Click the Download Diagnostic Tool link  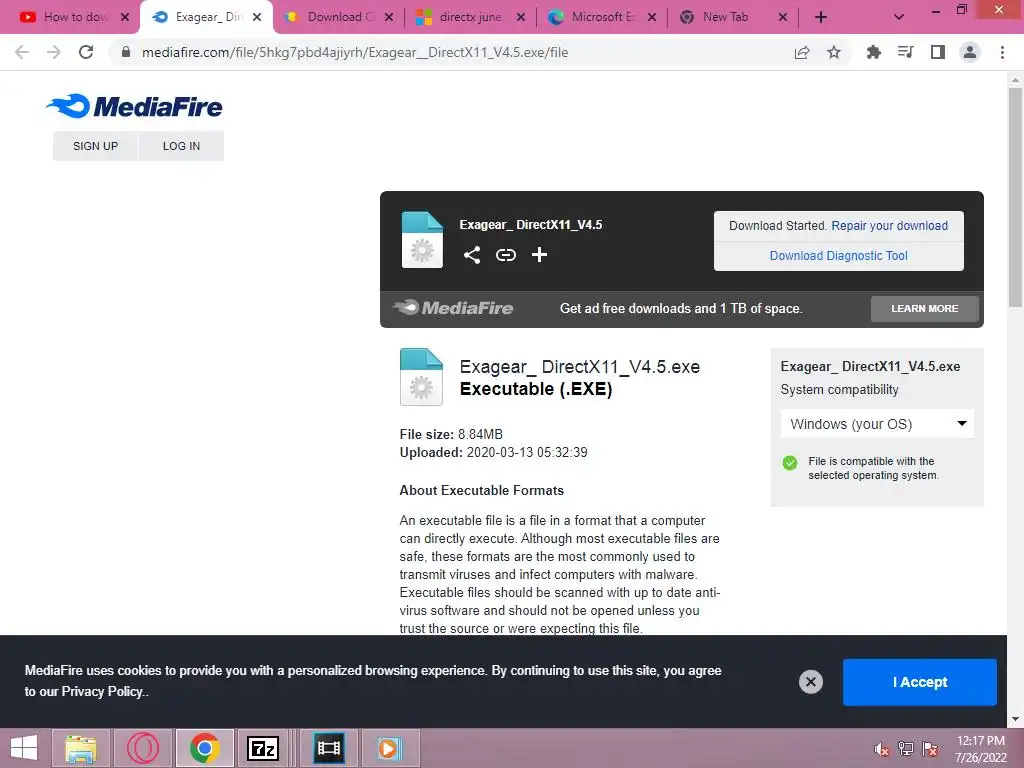coord(839,255)
